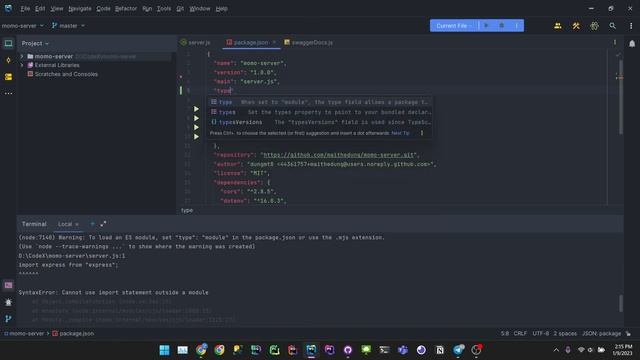Screen dimensions: 640x360
Task: Choose the 'type' completion suggestion
Action: (320, 102)
